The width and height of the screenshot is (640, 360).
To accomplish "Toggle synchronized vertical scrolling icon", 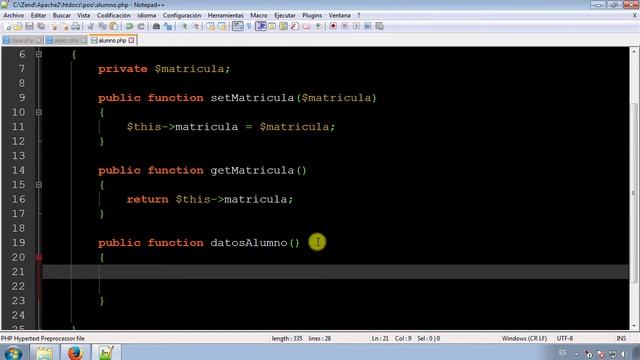I will [210, 27].
